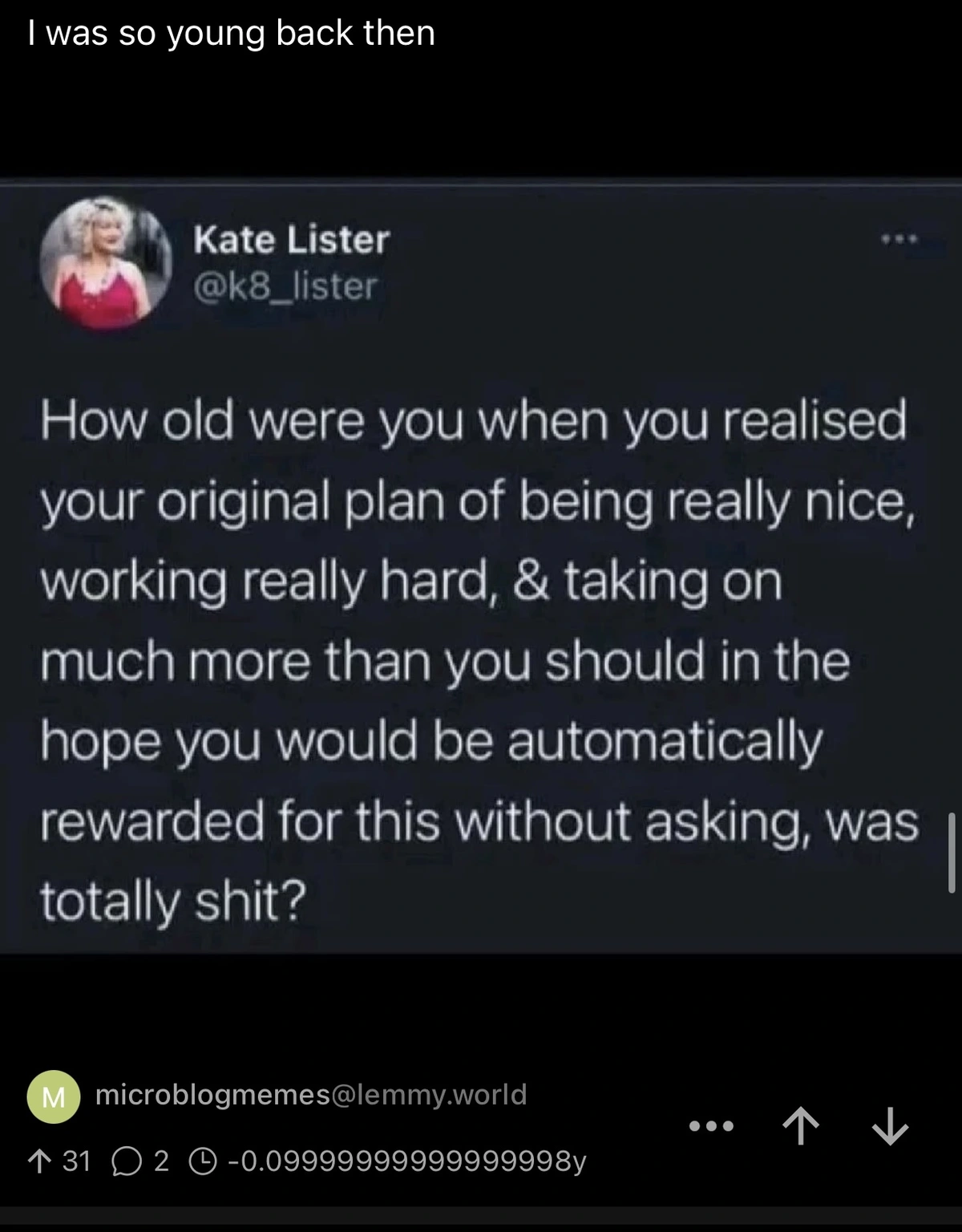962x1232 pixels.
Task: Click the @k8_lister handle
Action: click(285, 286)
